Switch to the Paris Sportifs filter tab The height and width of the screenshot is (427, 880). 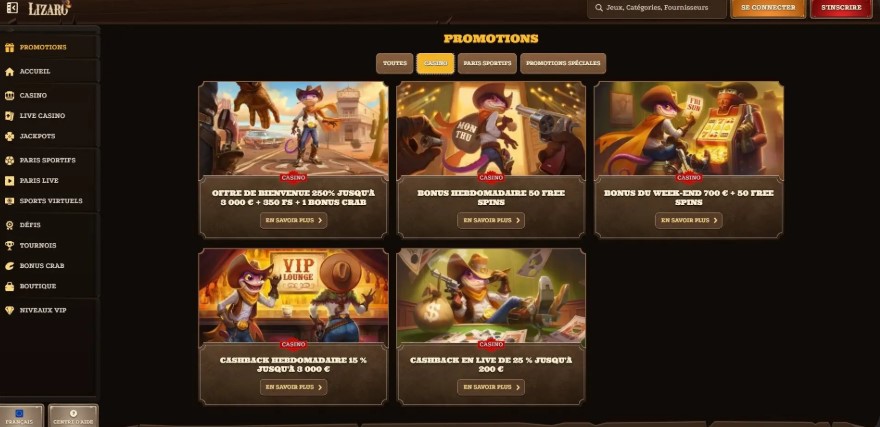click(x=487, y=63)
